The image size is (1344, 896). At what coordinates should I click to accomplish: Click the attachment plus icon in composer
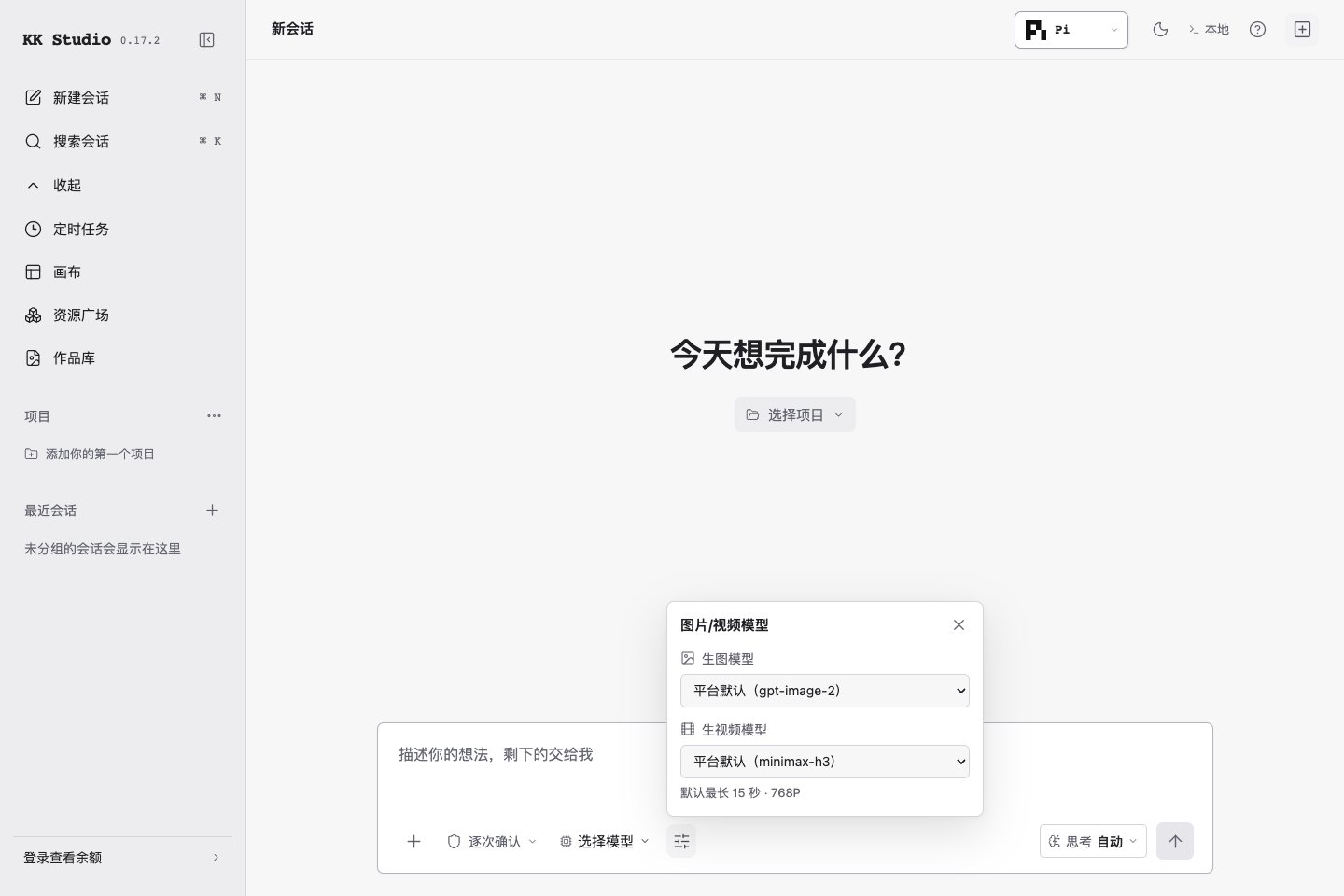413,841
